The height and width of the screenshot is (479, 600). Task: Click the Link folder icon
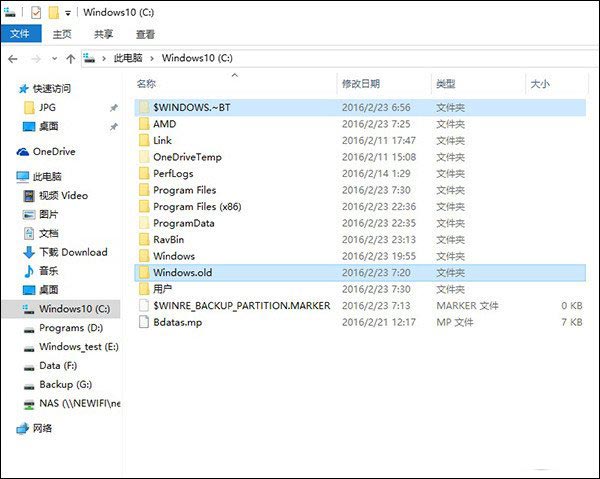(144, 140)
